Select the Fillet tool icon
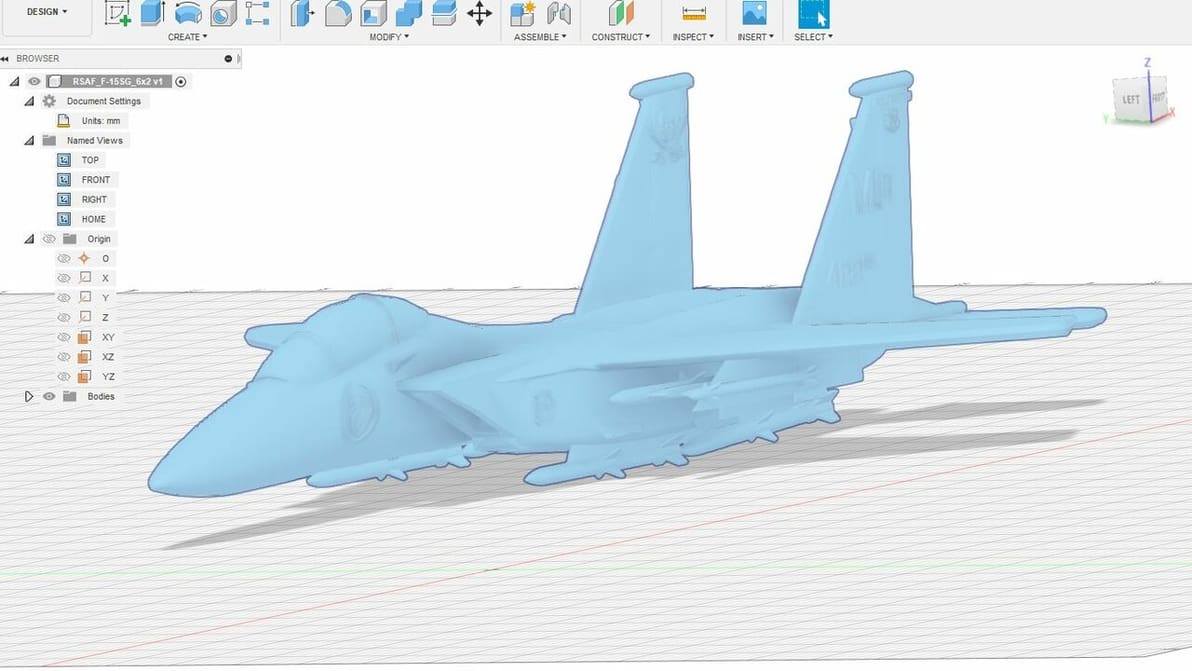Viewport: 1192px width, 671px height. [338, 13]
